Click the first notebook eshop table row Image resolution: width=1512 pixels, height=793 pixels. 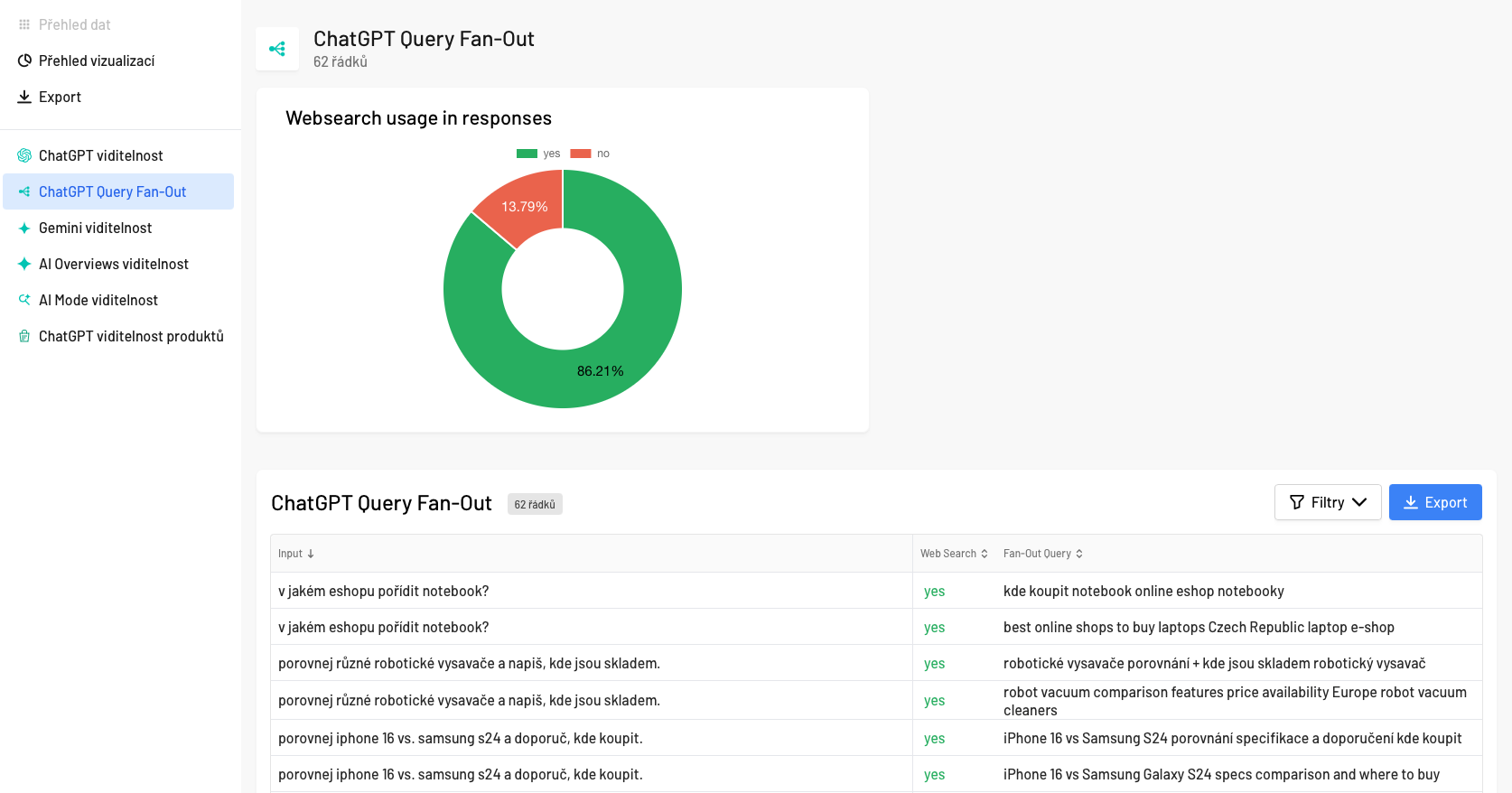click(x=591, y=591)
